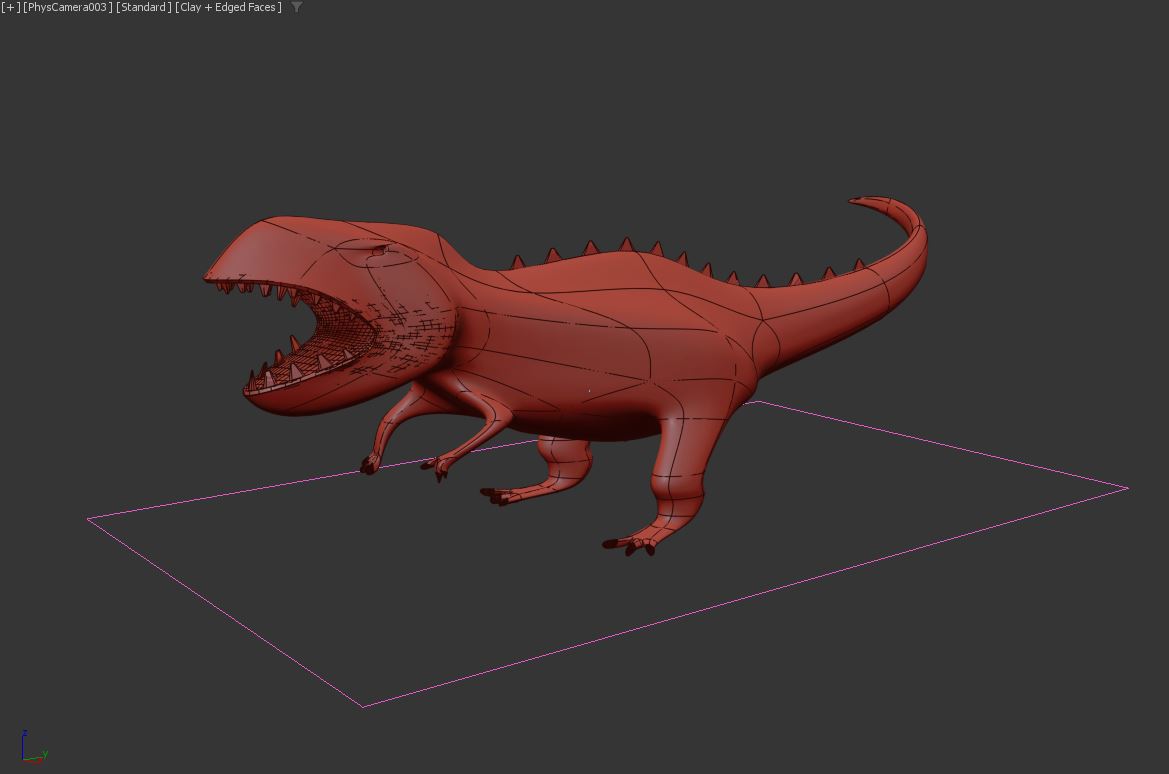Click the dinosaur's open mouth interior
The width and height of the screenshot is (1169, 774).
(x=335, y=330)
